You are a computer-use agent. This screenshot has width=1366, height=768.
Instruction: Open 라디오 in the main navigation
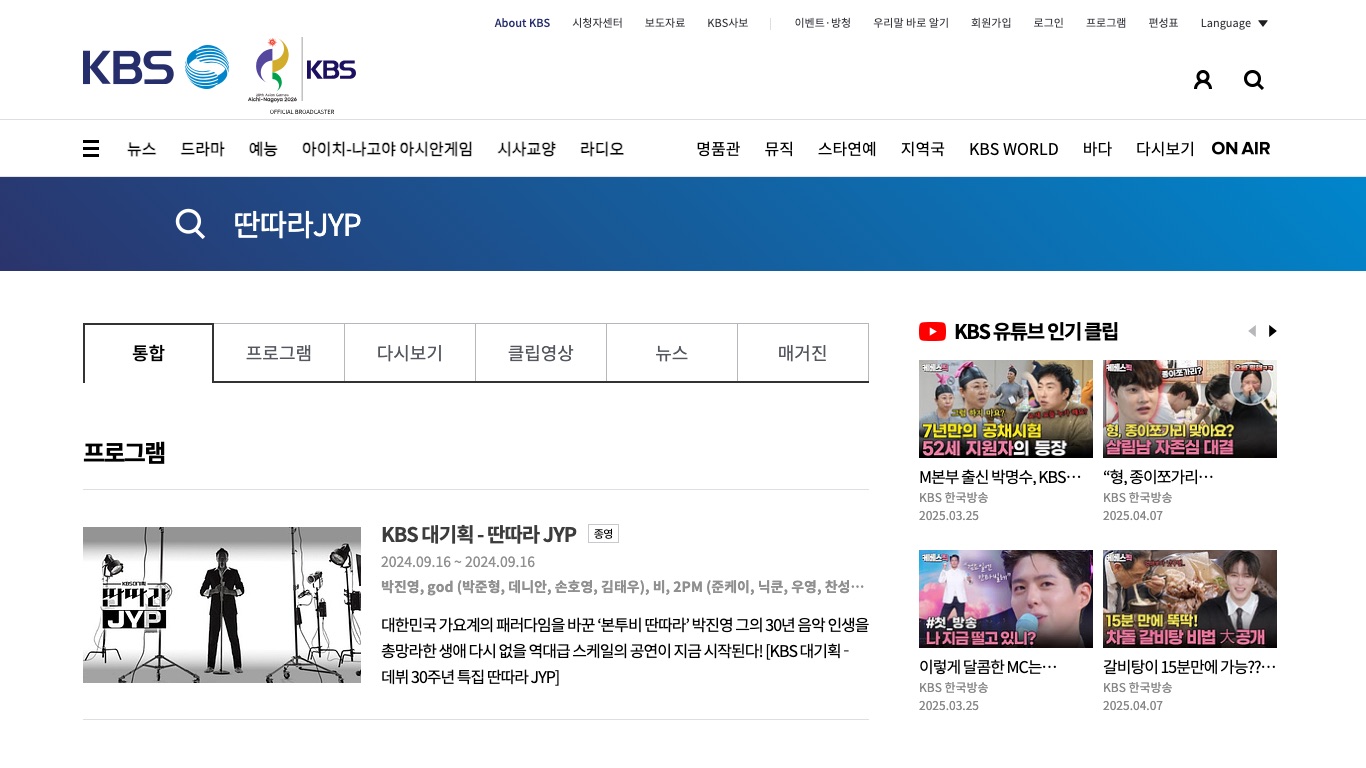pos(602,149)
